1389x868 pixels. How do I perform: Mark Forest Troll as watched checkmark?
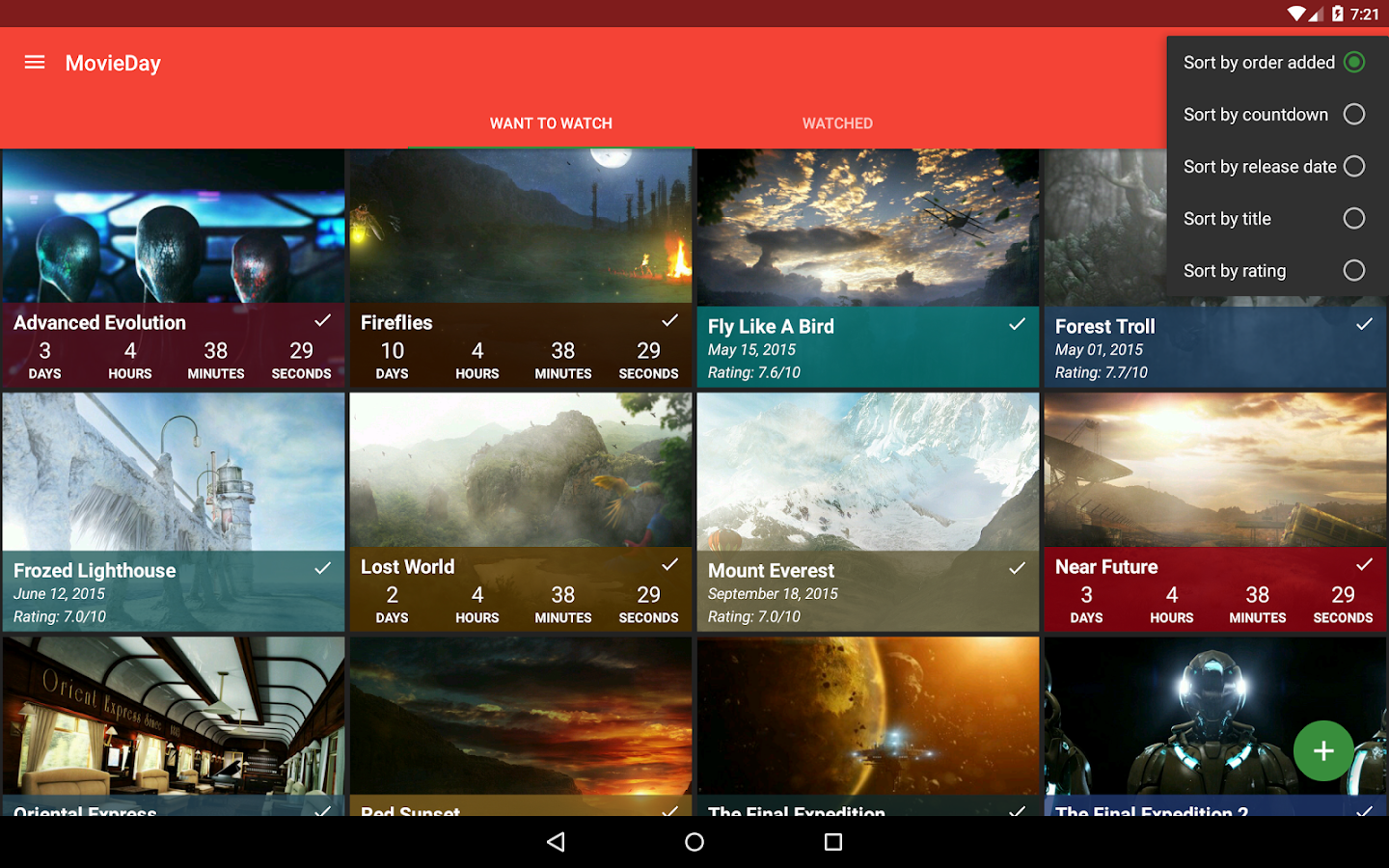click(x=1364, y=324)
